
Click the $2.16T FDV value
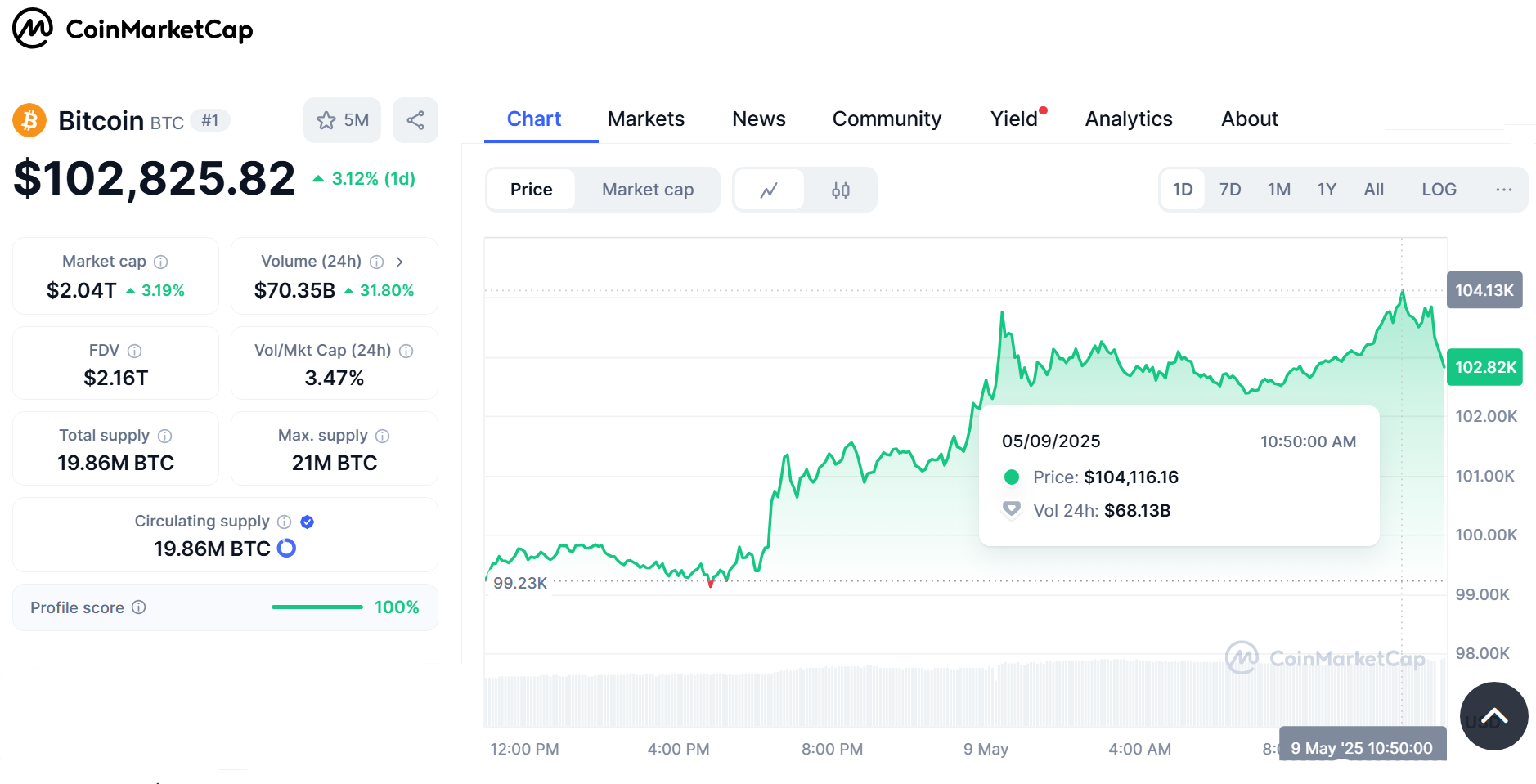pos(116,378)
